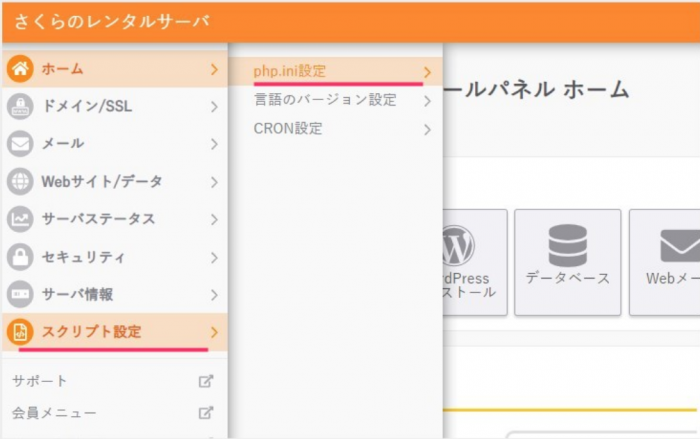Open the php.ini設定 submenu item
Screen dimensions: 700x439
click(335, 71)
